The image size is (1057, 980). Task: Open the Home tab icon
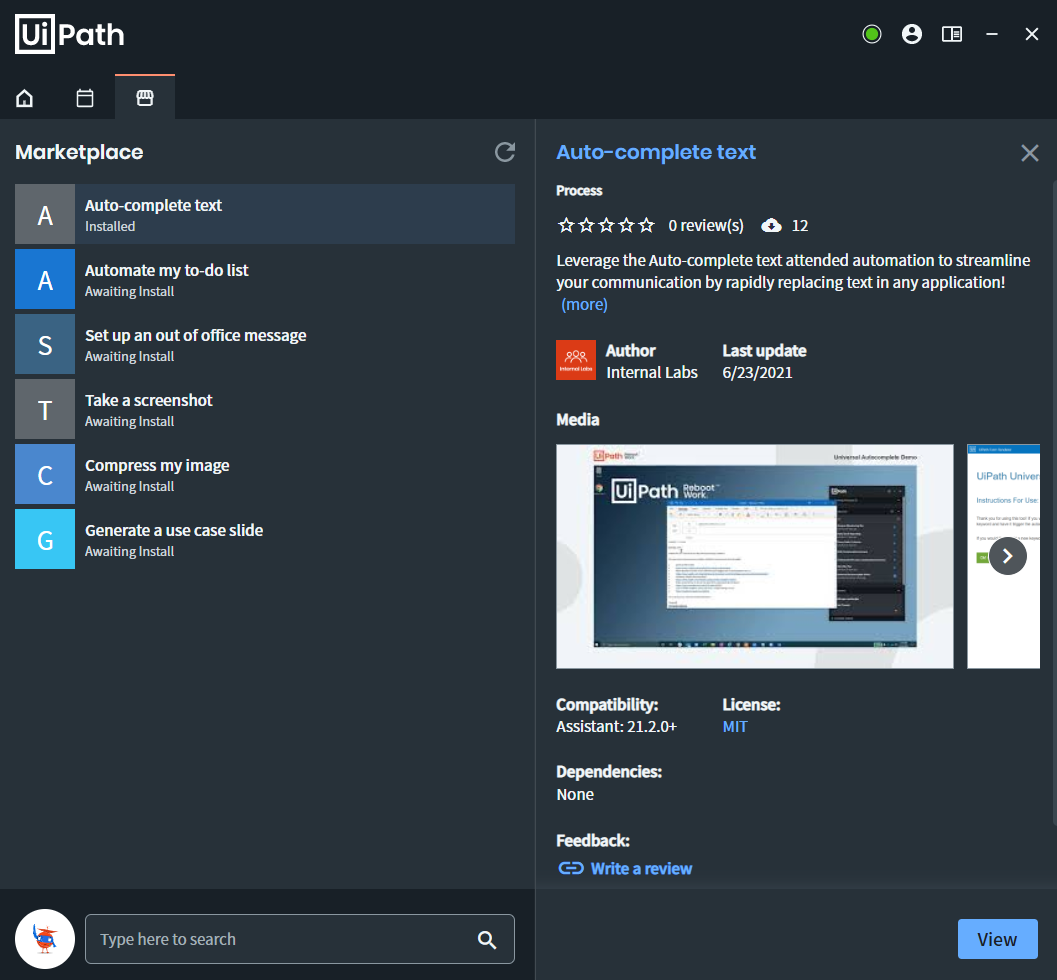click(x=24, y=98)
